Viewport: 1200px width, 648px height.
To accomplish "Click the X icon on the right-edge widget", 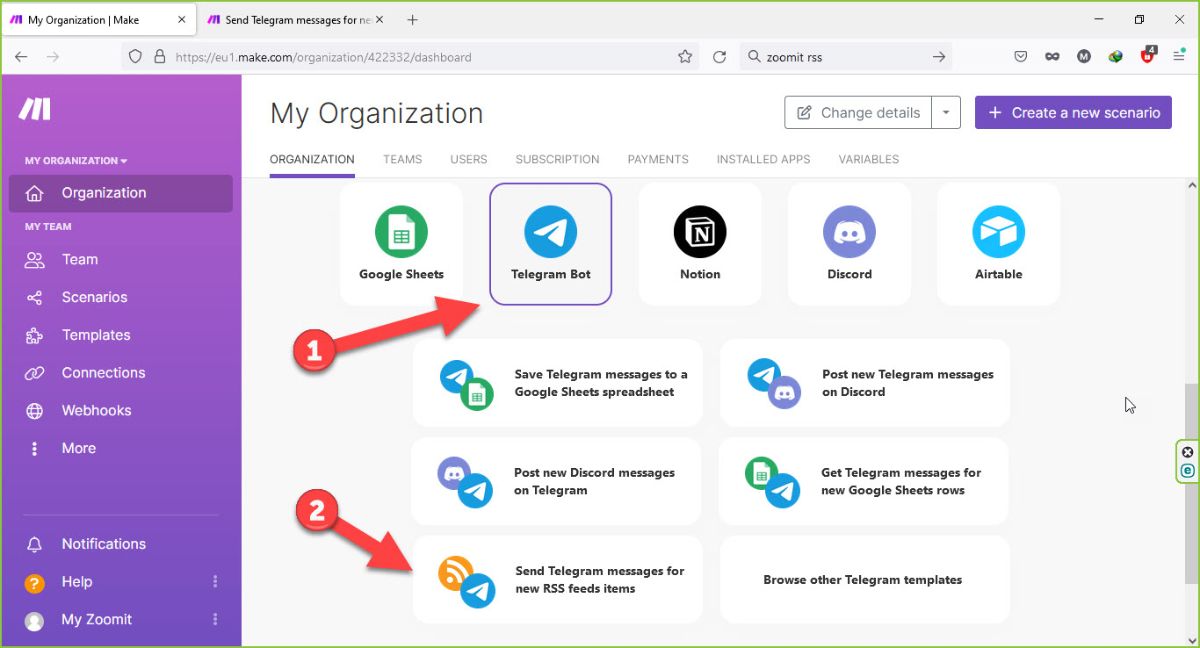I will click(x=1187, y=452).
